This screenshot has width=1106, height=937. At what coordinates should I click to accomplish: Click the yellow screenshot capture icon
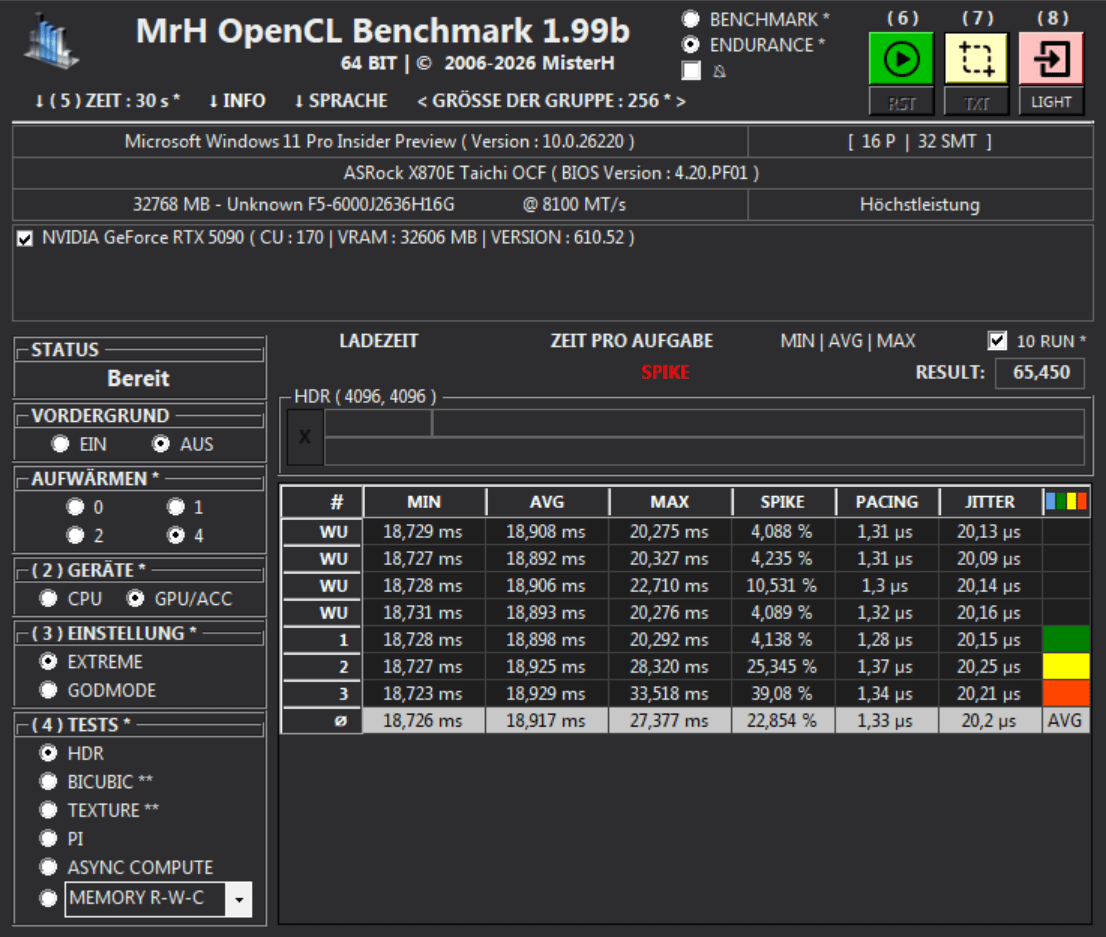[976, 59]
